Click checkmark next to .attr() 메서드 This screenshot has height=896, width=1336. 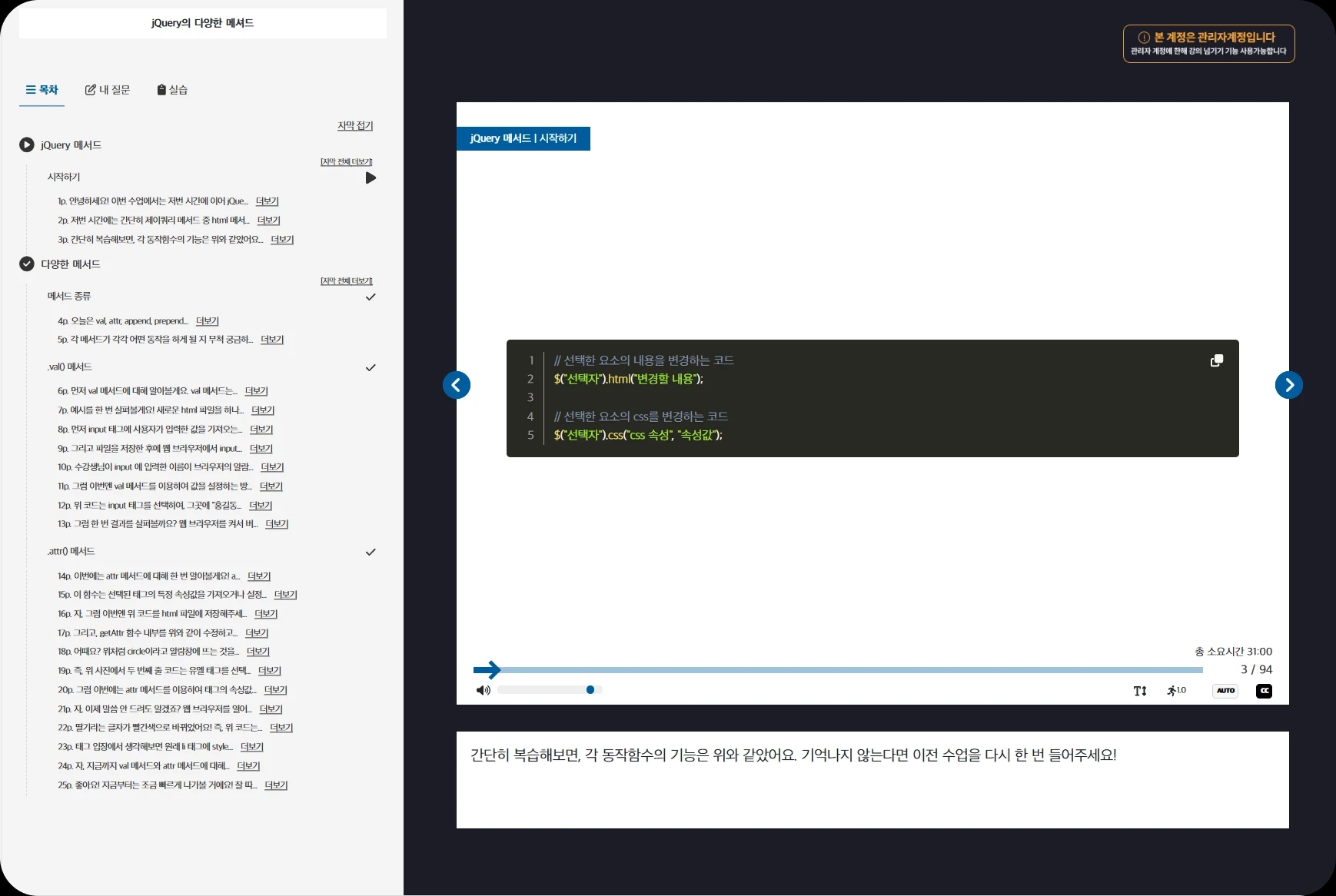[371, 552]
